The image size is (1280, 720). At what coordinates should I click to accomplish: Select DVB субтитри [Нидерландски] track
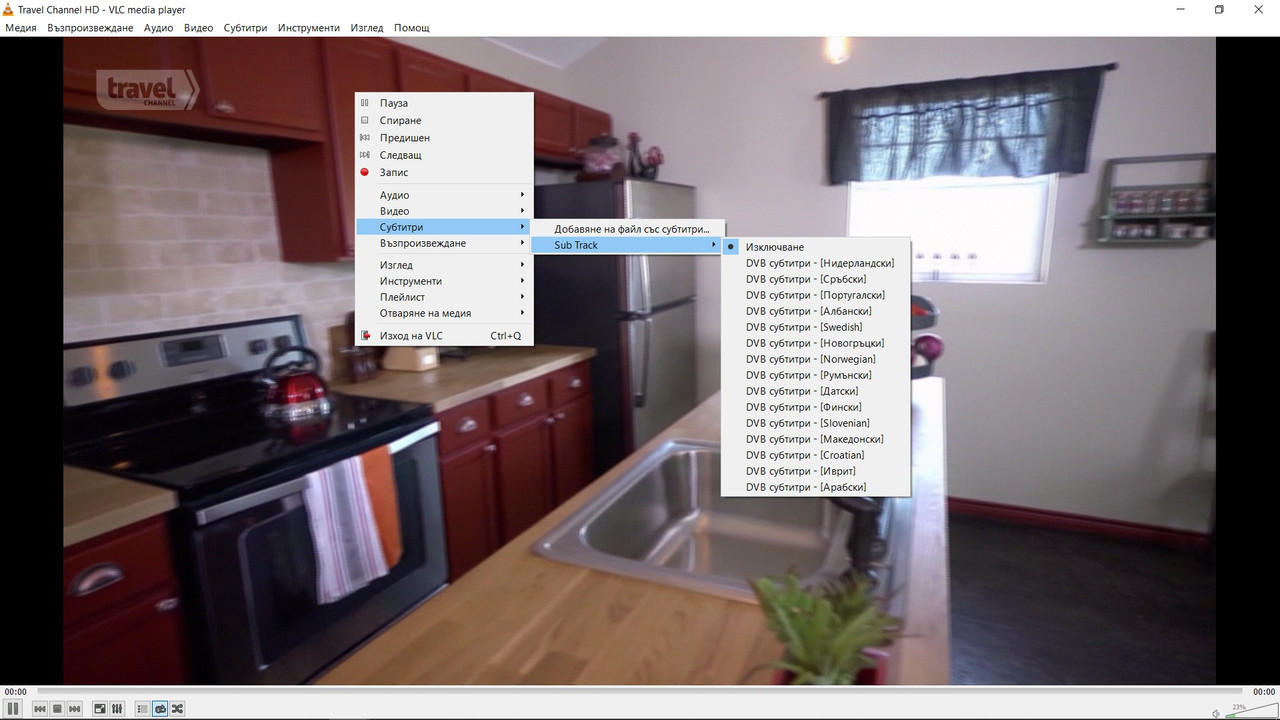[816, 263]
